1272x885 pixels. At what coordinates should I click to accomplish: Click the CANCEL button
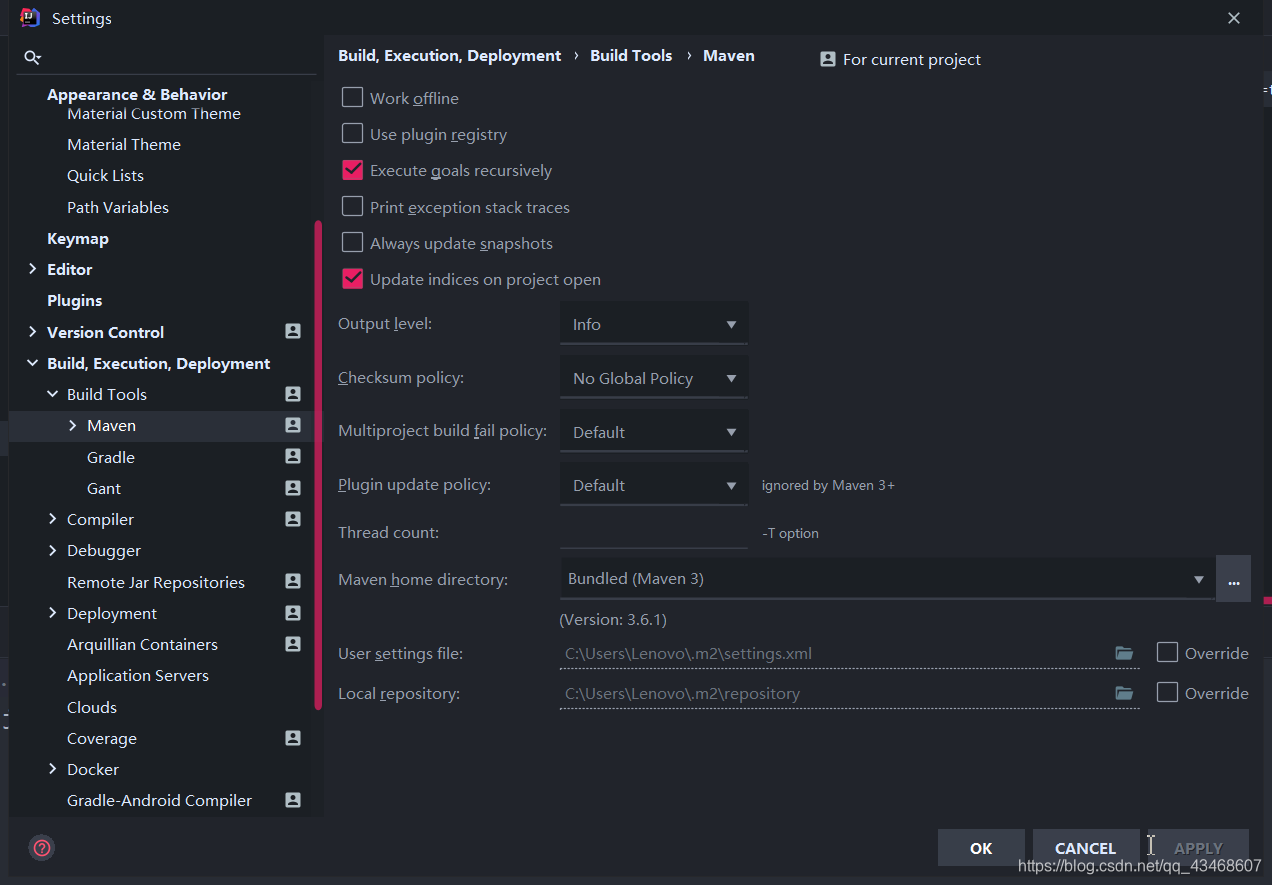tap(1085, 848)
